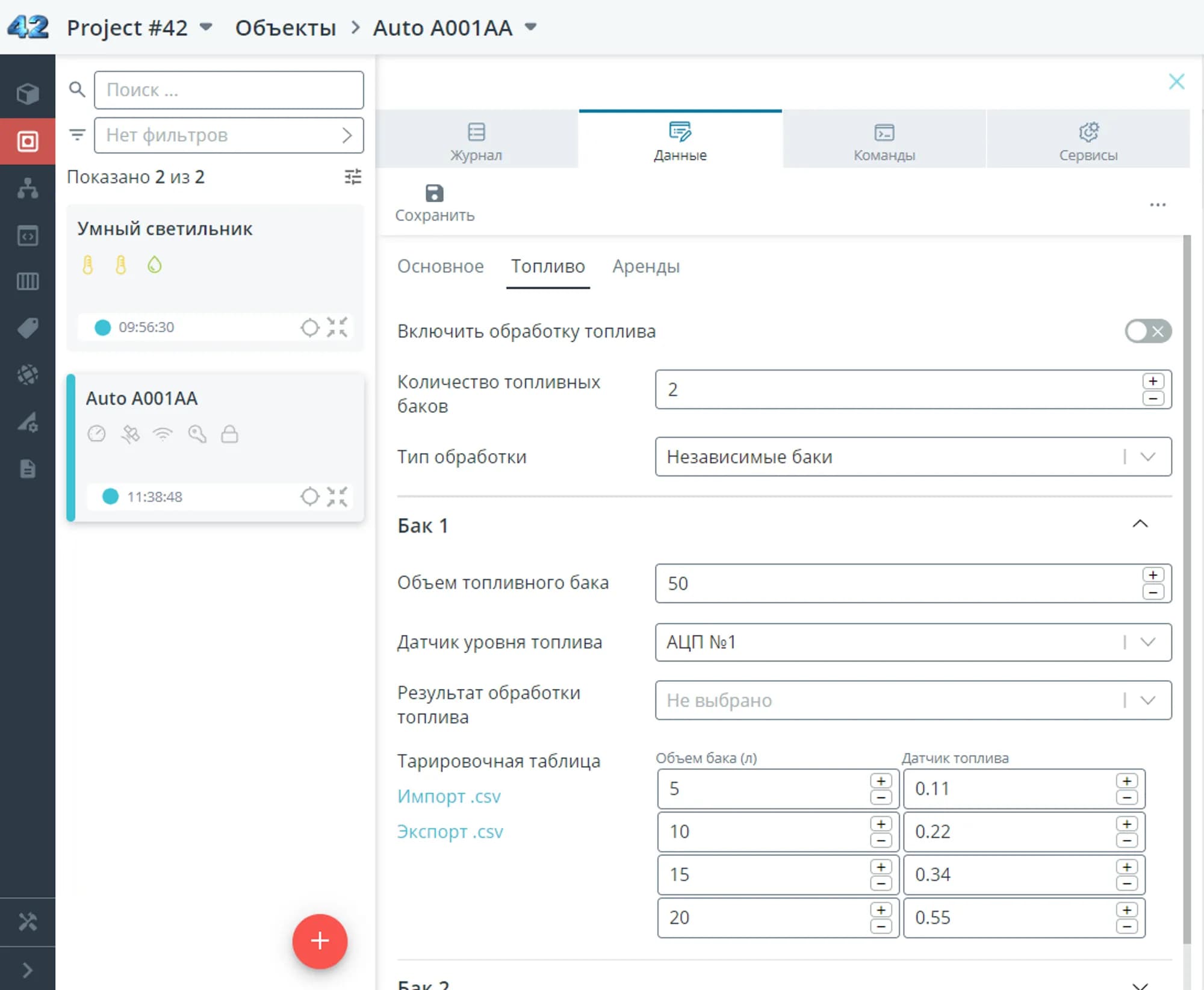Open fuel level sensor dropdown АЦП №1

click(913, 642)
